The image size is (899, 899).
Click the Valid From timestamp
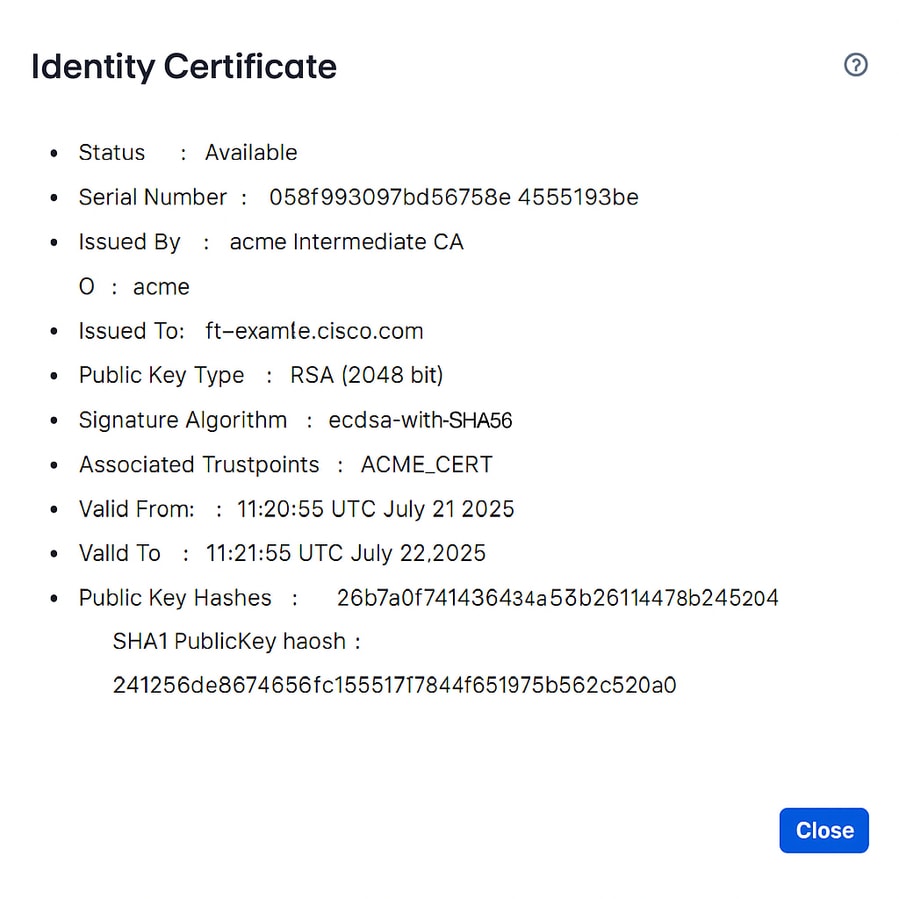(x=375, y=509)
